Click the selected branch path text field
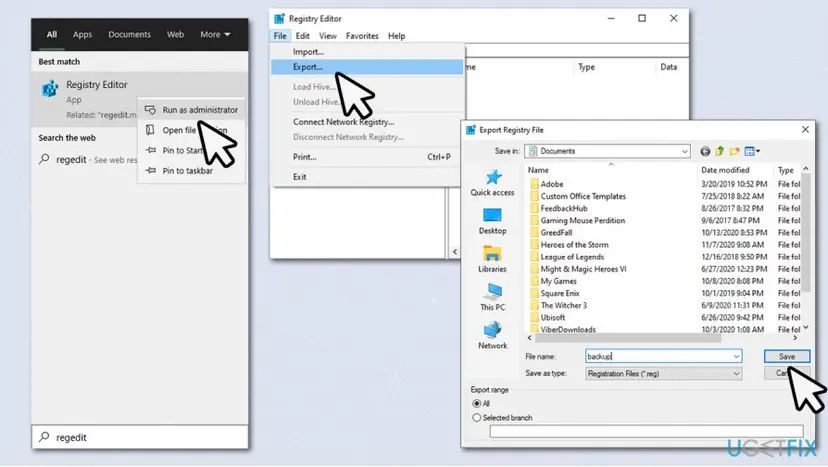The width and height of the screenshot is (828, 467). pos(646,432)
